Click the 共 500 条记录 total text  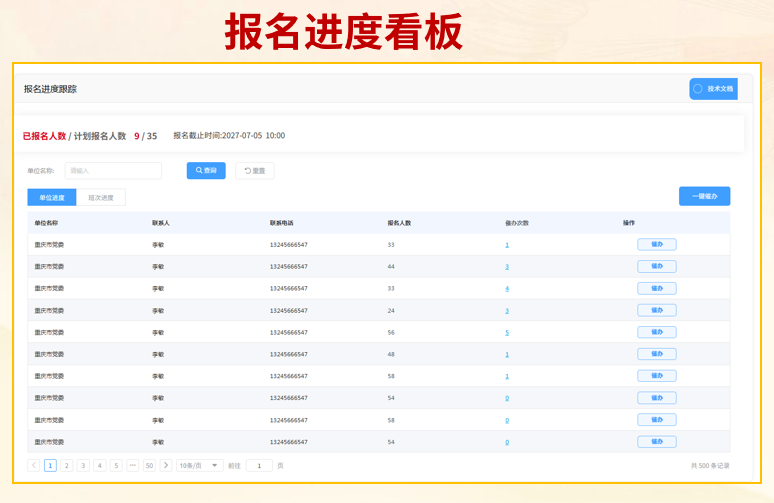[710, 465]
